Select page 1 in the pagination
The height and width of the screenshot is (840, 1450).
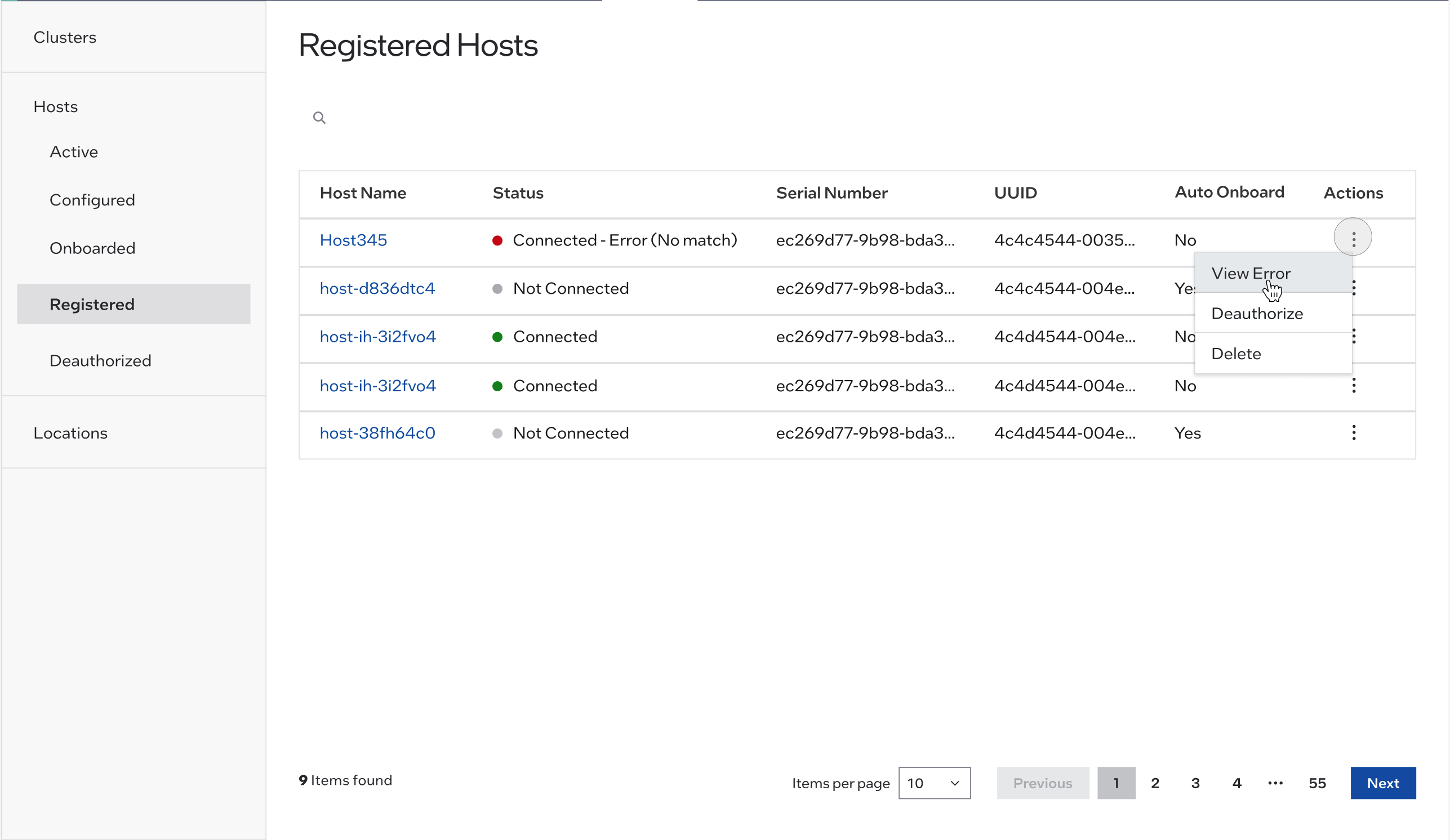click(x=1117, y=783)
